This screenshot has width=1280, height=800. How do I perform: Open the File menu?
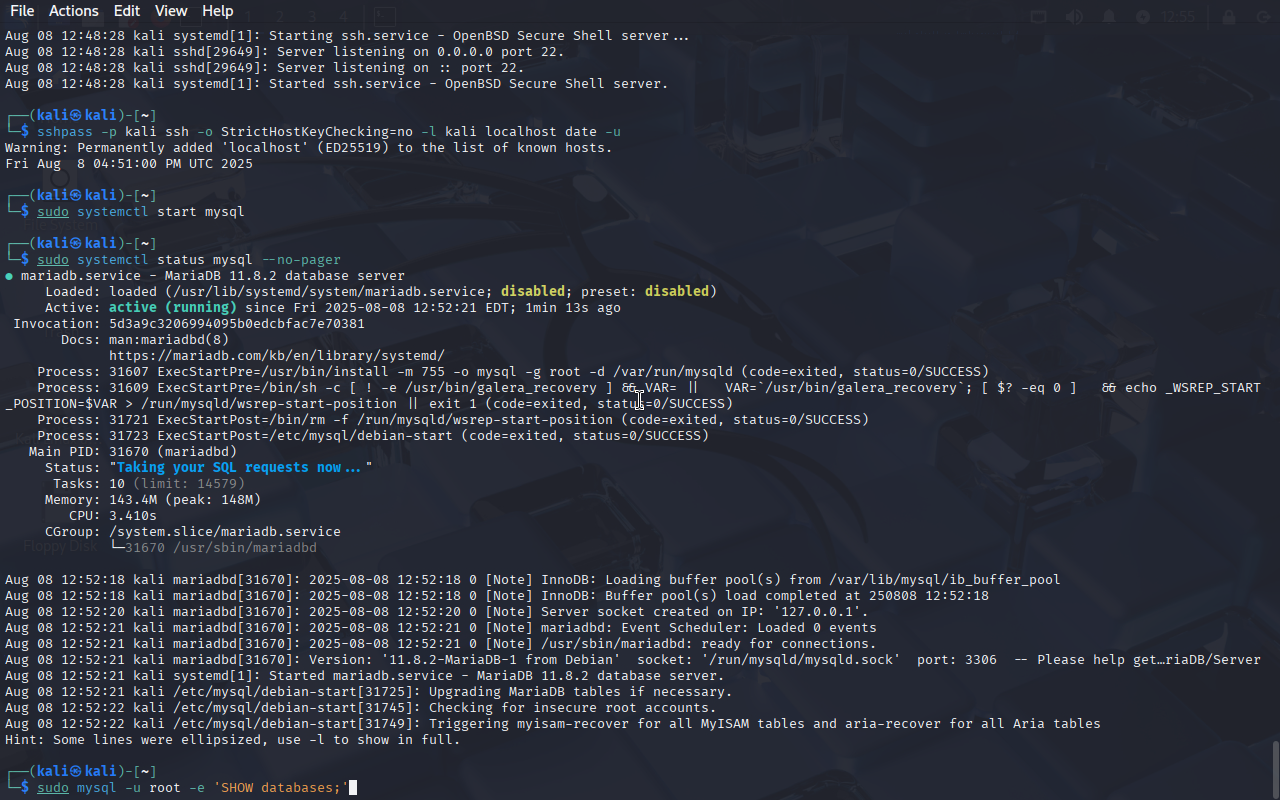[22, 11]
